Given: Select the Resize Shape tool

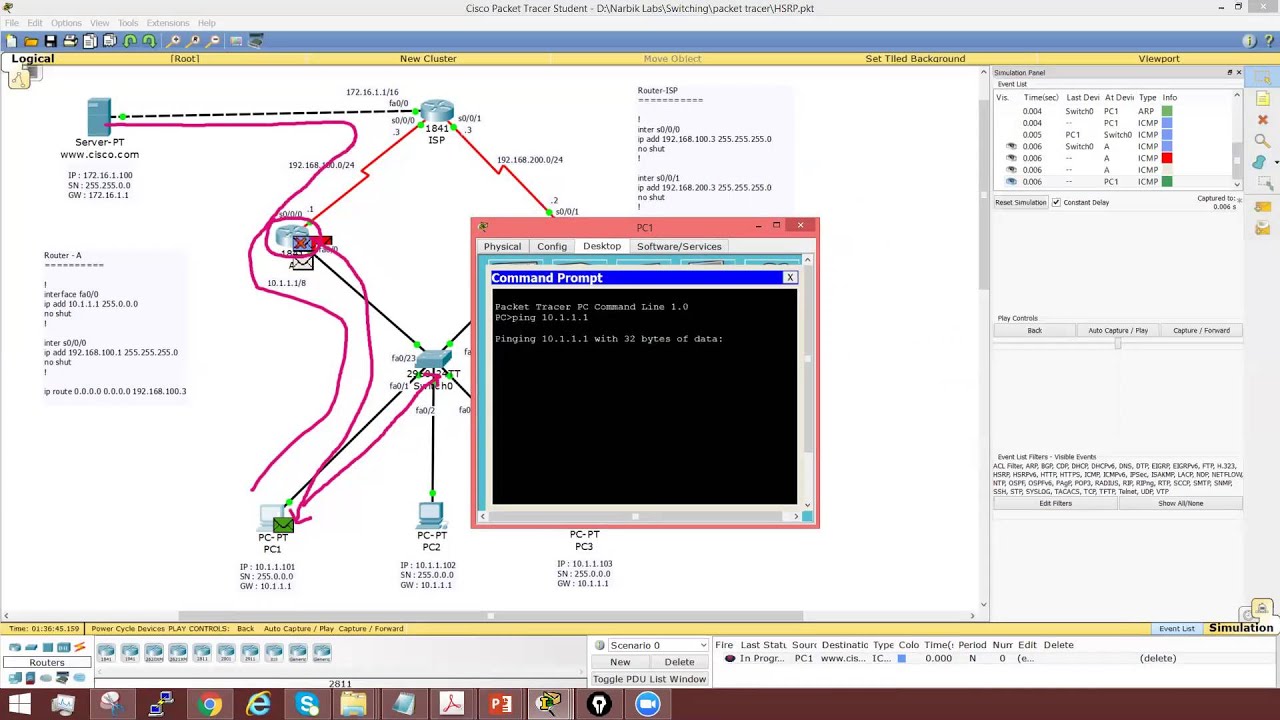Looking at the screenshot, I should tap(1263, 184).
